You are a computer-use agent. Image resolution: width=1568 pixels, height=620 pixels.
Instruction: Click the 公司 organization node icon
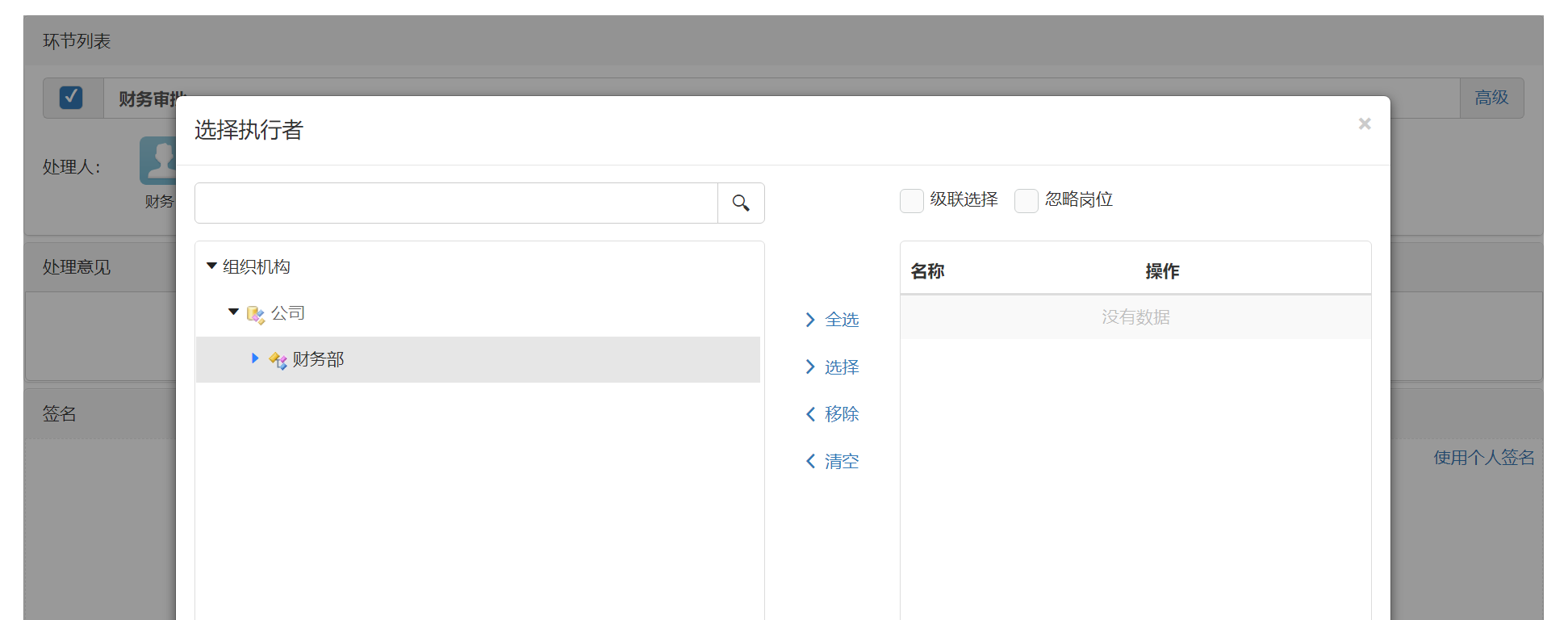coord(255,314)
